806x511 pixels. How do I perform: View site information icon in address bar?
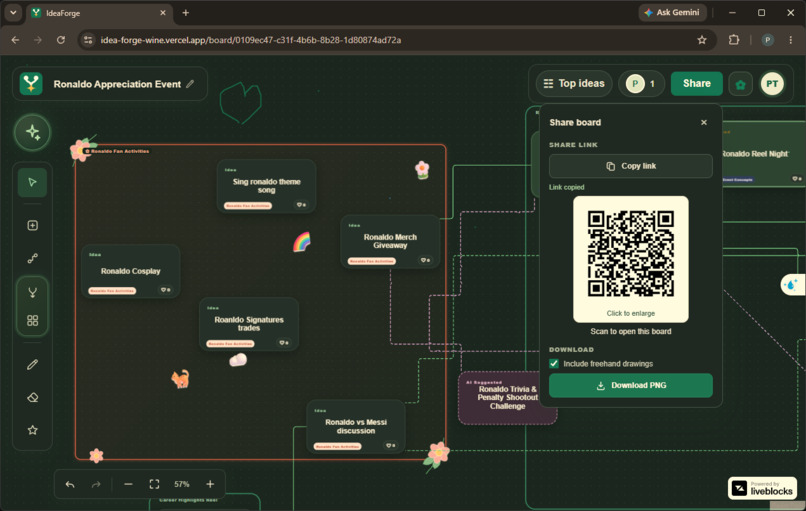point(88,40)
